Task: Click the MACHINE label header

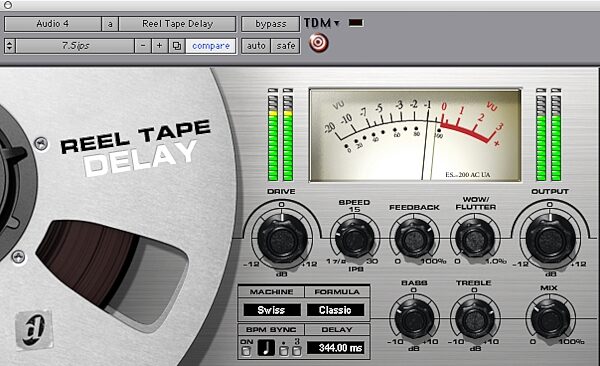Action: [x=271, y=292]
